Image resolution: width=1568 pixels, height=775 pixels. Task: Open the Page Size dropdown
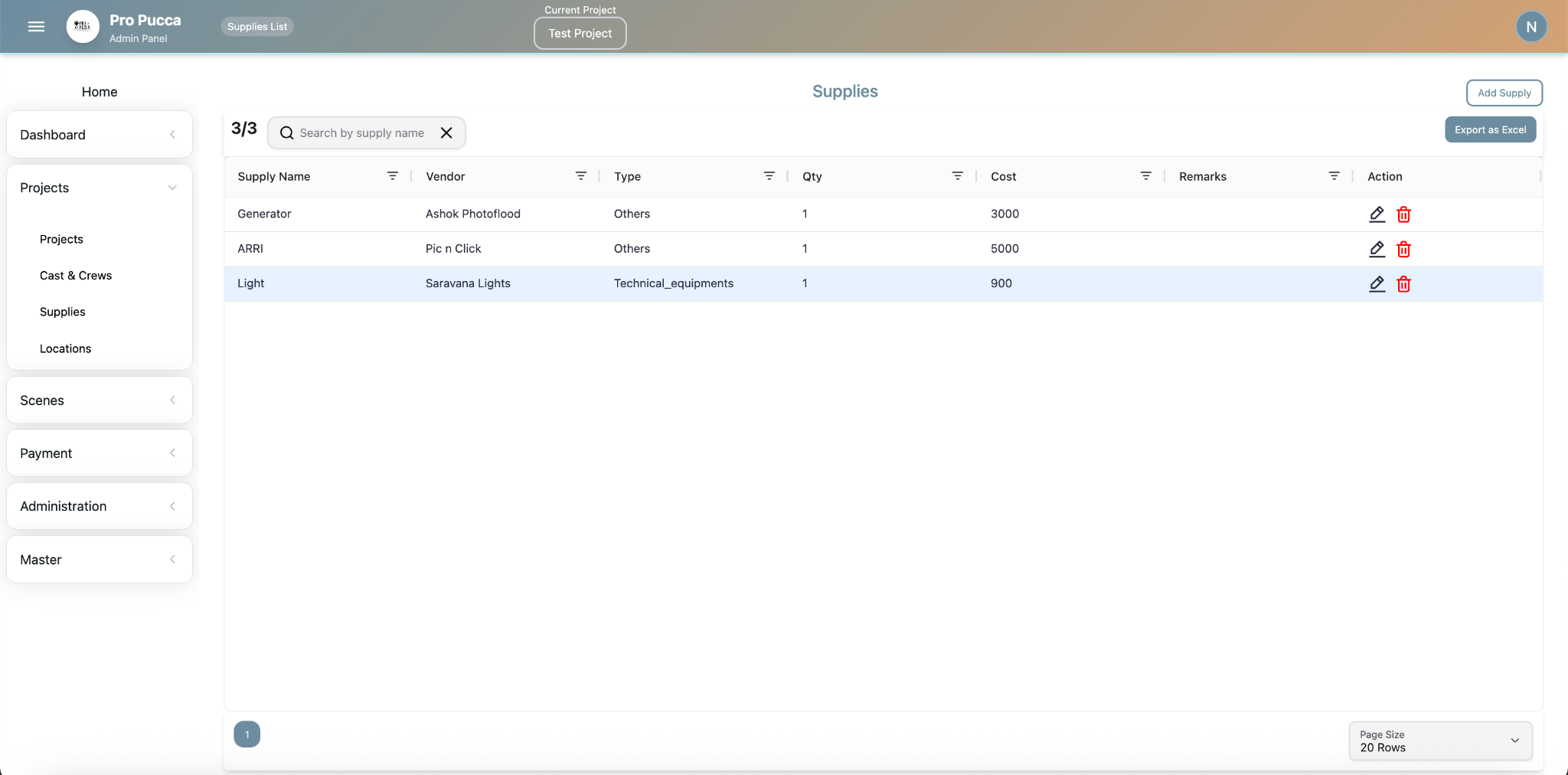coord(1439,741)
